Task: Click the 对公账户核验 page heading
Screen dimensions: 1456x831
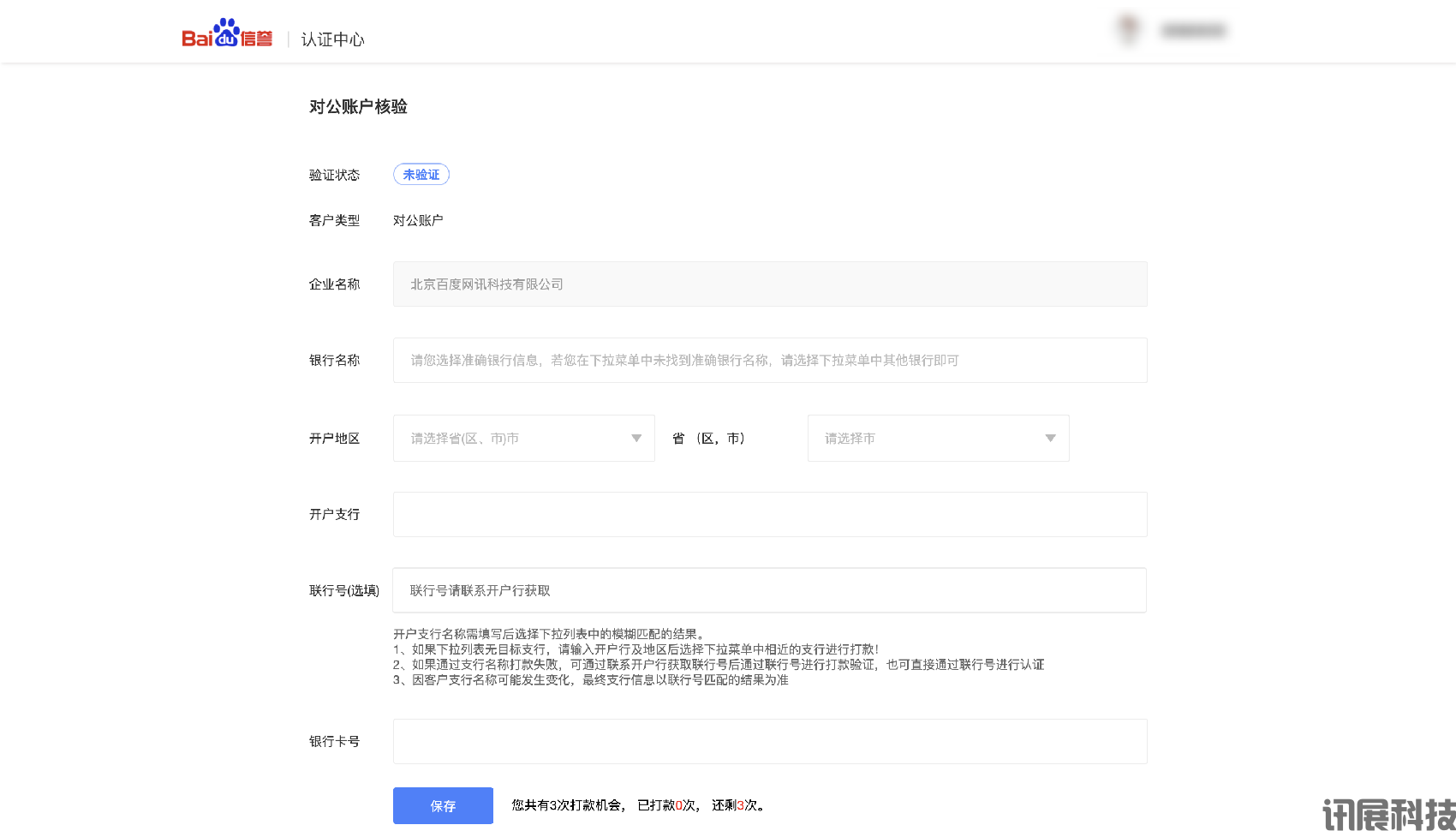Action: tap(358, 107)
